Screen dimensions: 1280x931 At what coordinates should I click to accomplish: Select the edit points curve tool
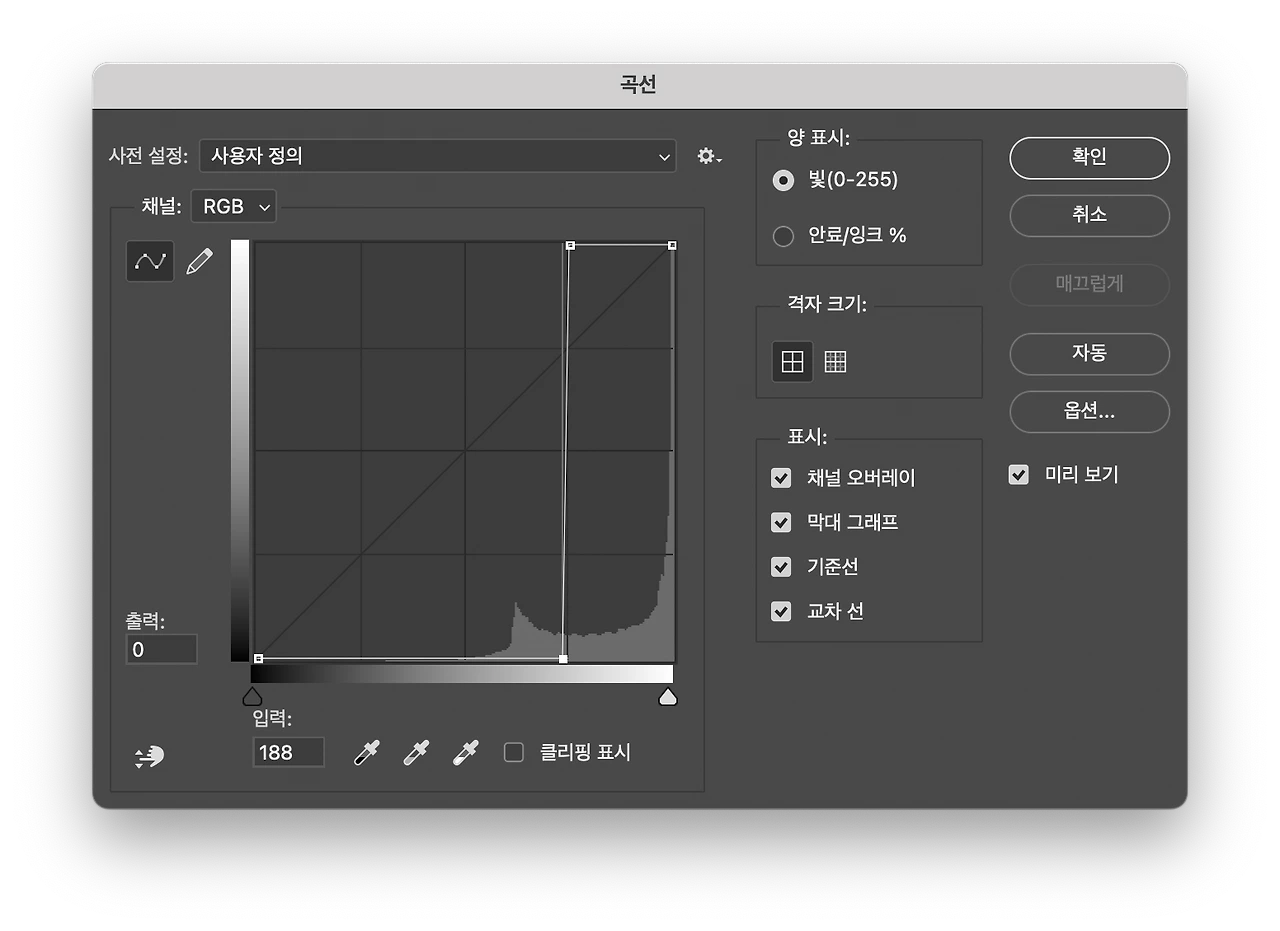(150, 261)
